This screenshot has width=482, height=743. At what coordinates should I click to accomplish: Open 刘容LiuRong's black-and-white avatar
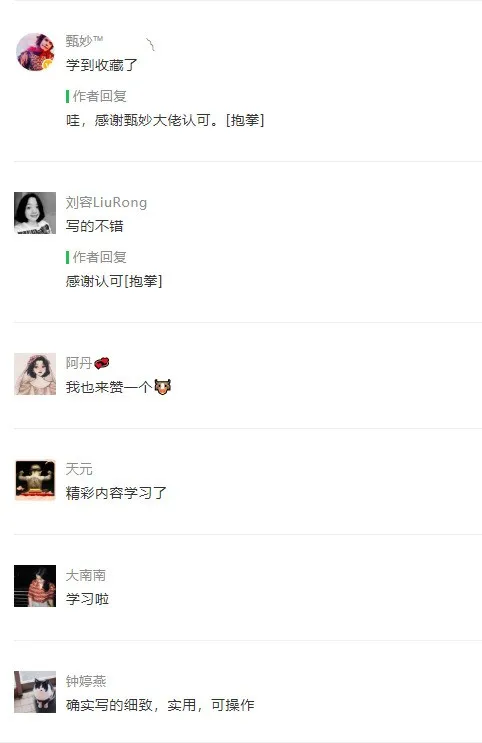point(35,213)
